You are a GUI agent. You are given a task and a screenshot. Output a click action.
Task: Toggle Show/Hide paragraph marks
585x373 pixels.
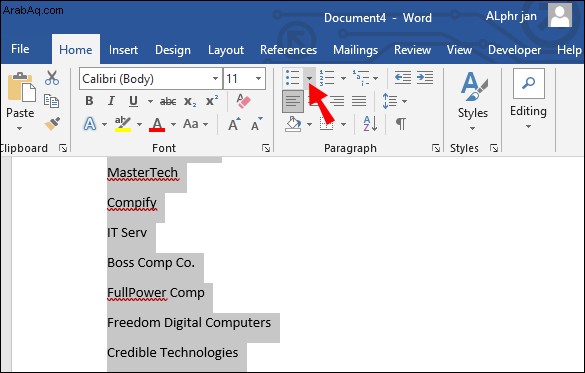(x=401, y=124)
